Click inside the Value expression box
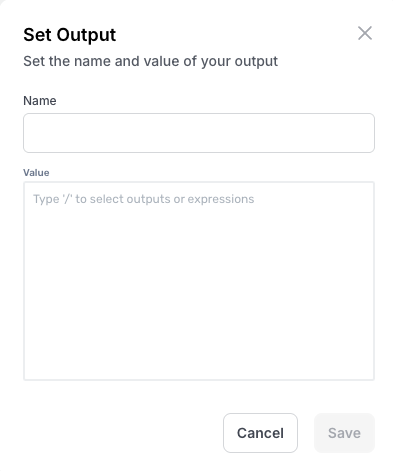 pos(199,281)
